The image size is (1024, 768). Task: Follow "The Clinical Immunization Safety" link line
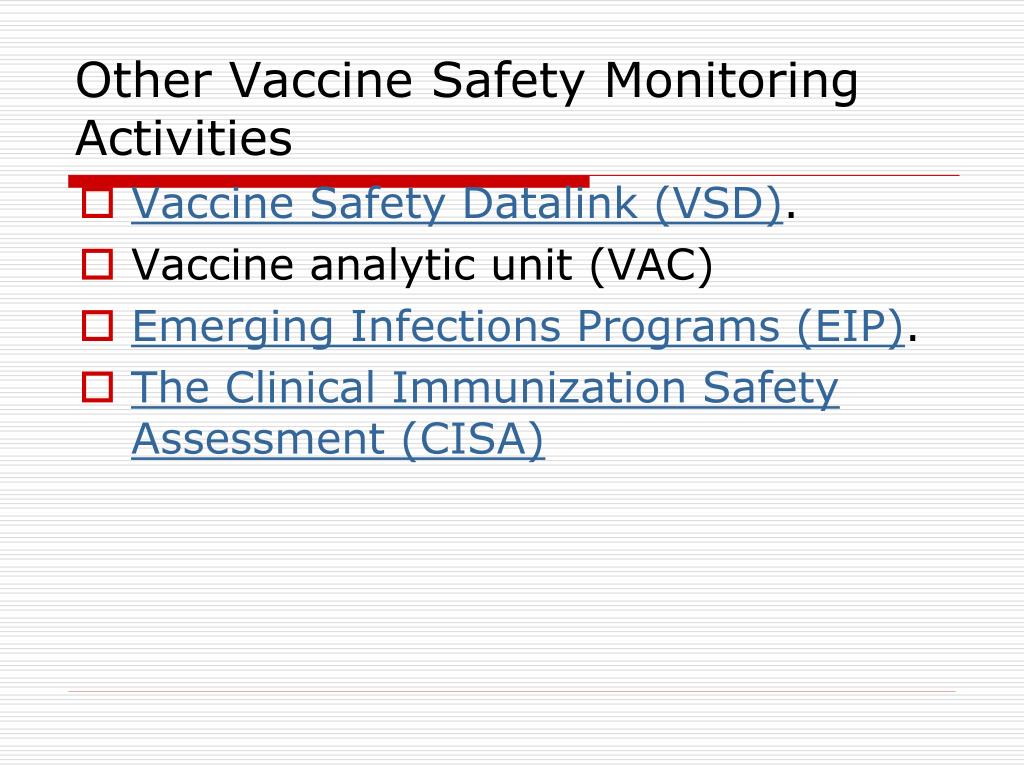click(485, 388)
